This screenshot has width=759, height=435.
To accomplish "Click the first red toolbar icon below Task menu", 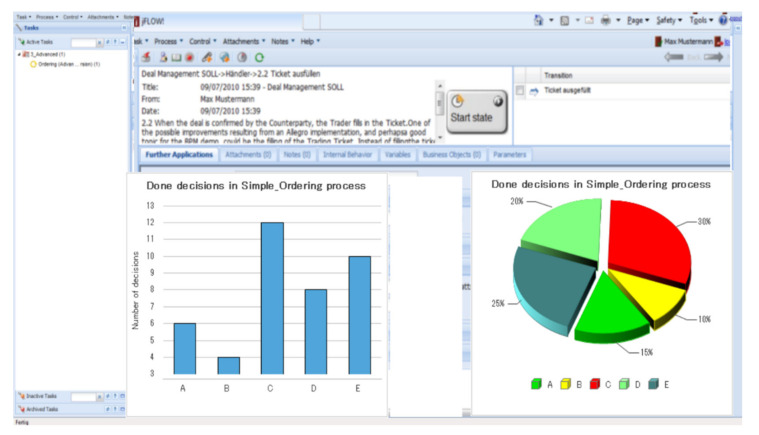I will [x=145, y=58].
